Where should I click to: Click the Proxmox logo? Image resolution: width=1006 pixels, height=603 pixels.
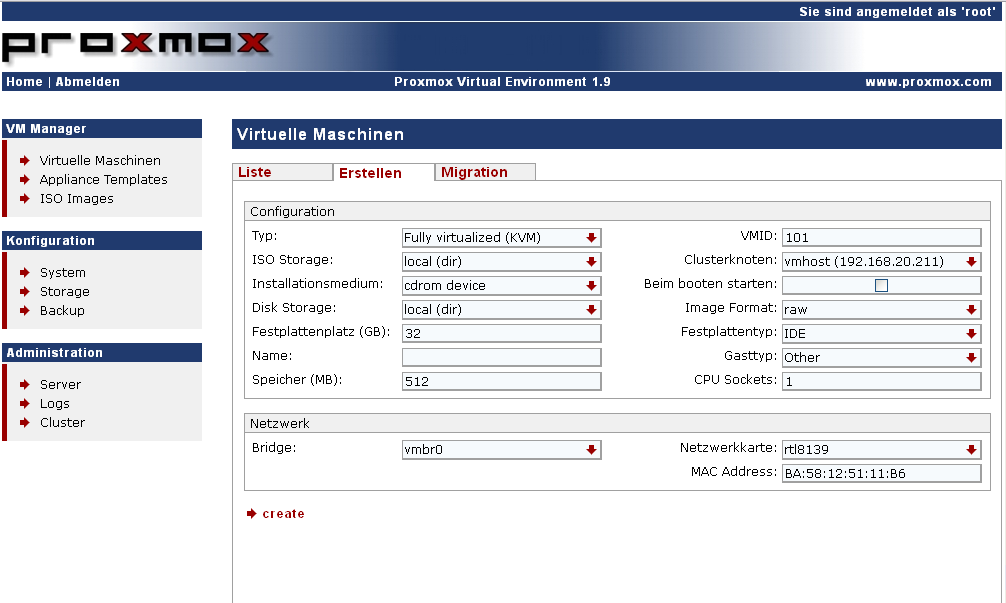pyautogui.click(x=136, y=46)
